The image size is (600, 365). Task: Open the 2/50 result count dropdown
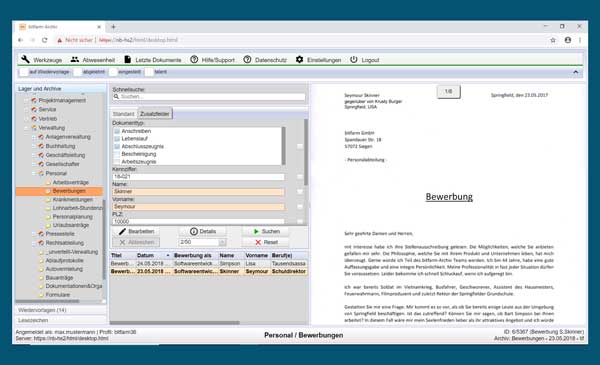[222, 242]
